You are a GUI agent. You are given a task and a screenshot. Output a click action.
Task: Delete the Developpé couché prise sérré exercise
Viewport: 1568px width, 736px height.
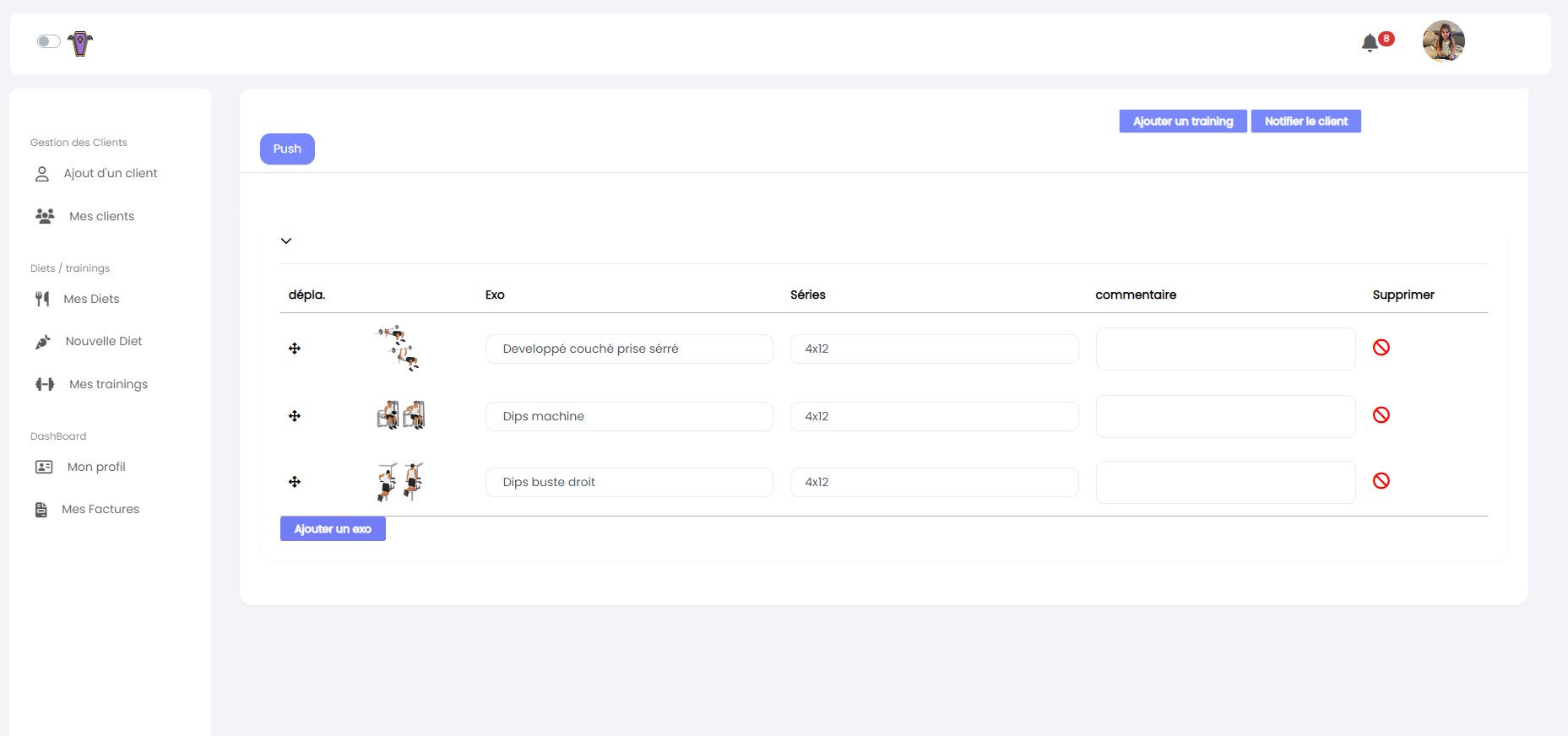point(1381,348)
